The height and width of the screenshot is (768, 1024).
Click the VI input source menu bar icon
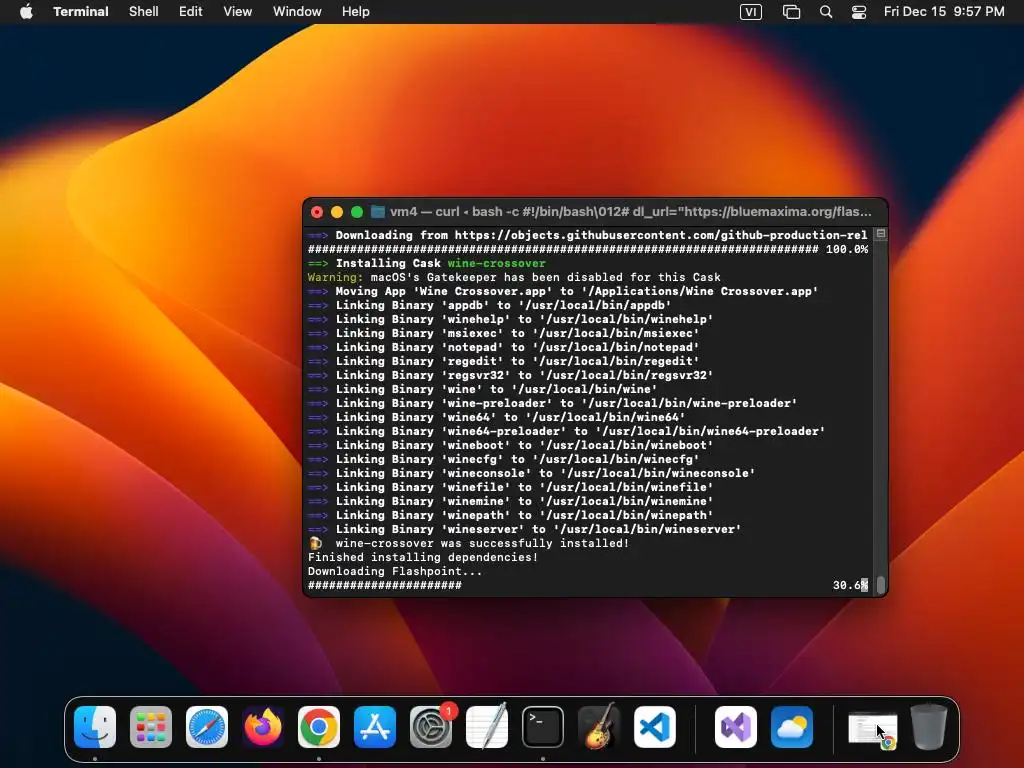(751, 12)
